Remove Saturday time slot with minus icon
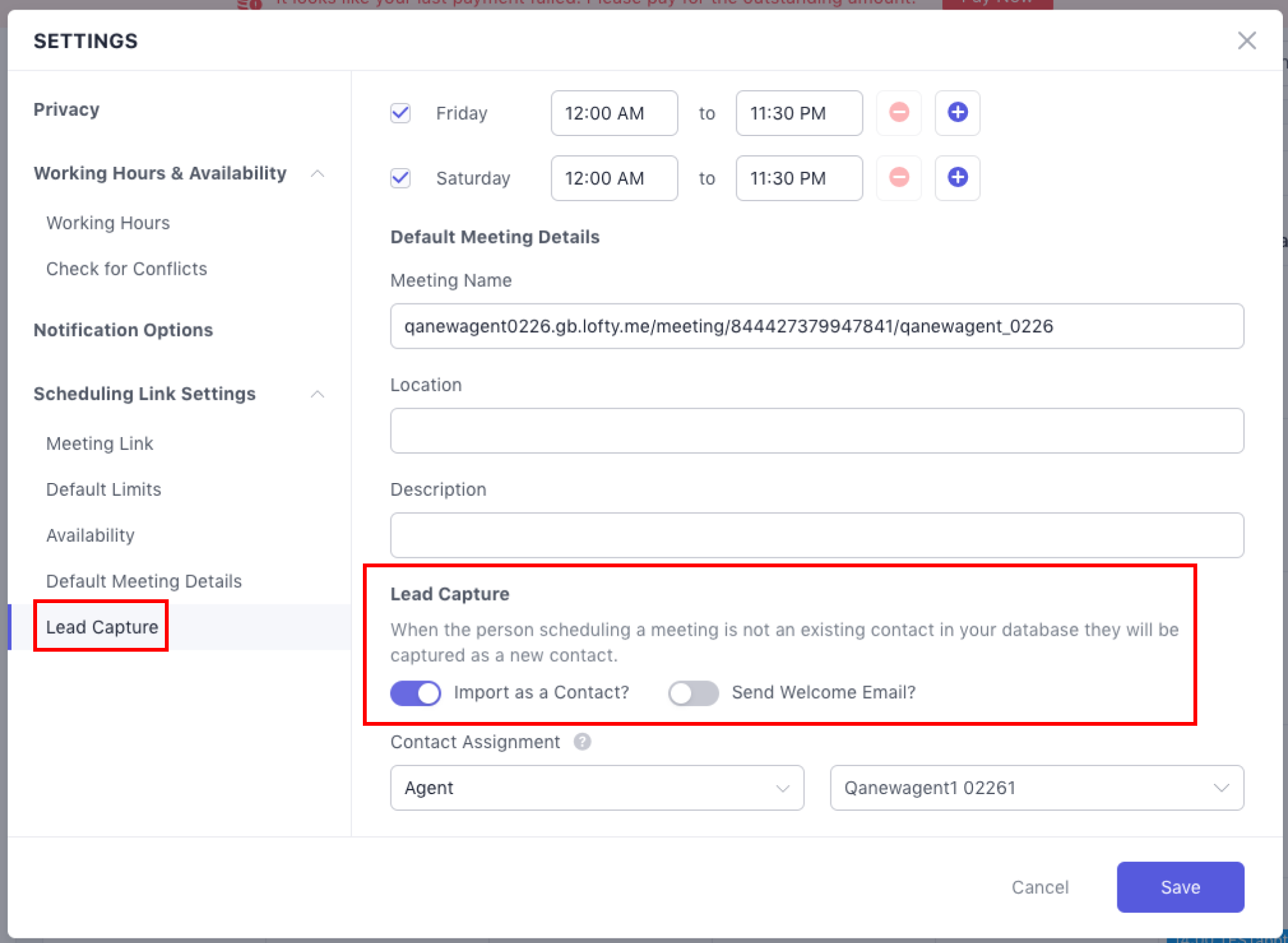 click(899, 178)
